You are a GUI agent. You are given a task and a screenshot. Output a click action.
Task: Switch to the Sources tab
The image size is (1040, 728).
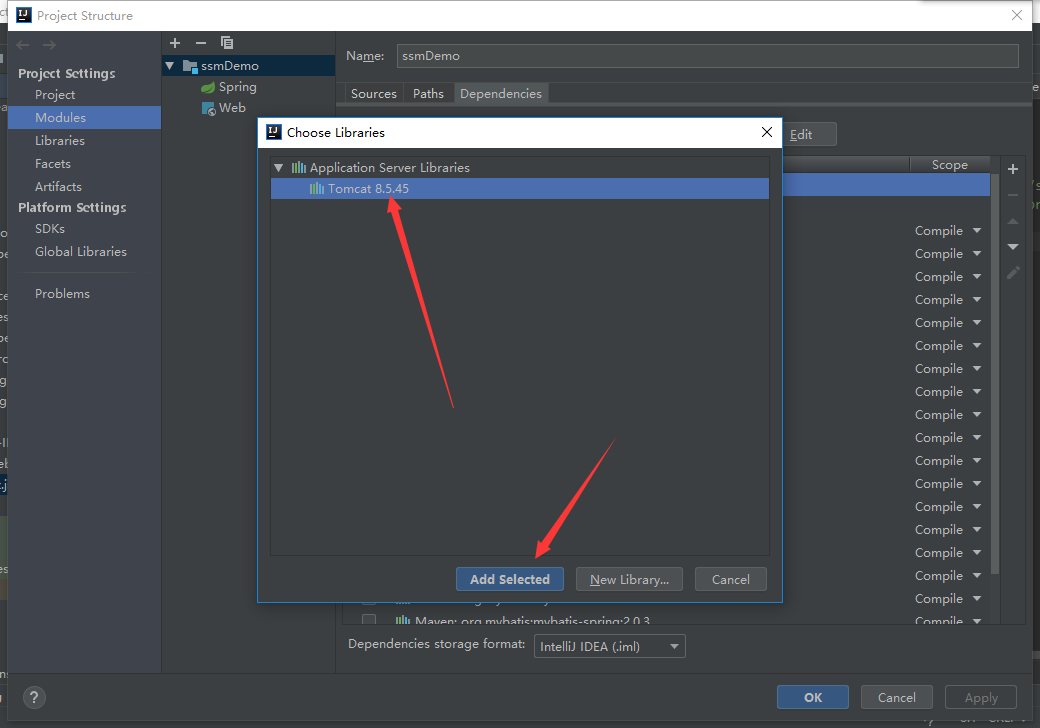pos(373,93)
